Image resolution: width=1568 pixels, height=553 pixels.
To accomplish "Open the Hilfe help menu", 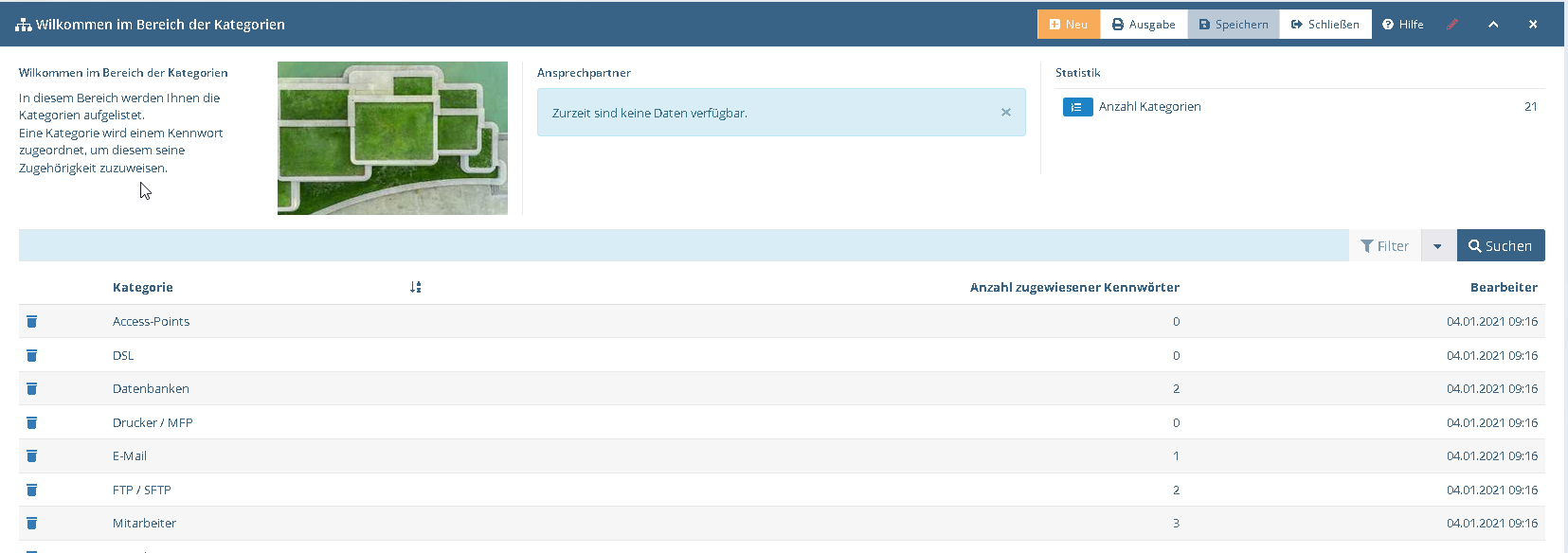I will (x=1402, y=25).
